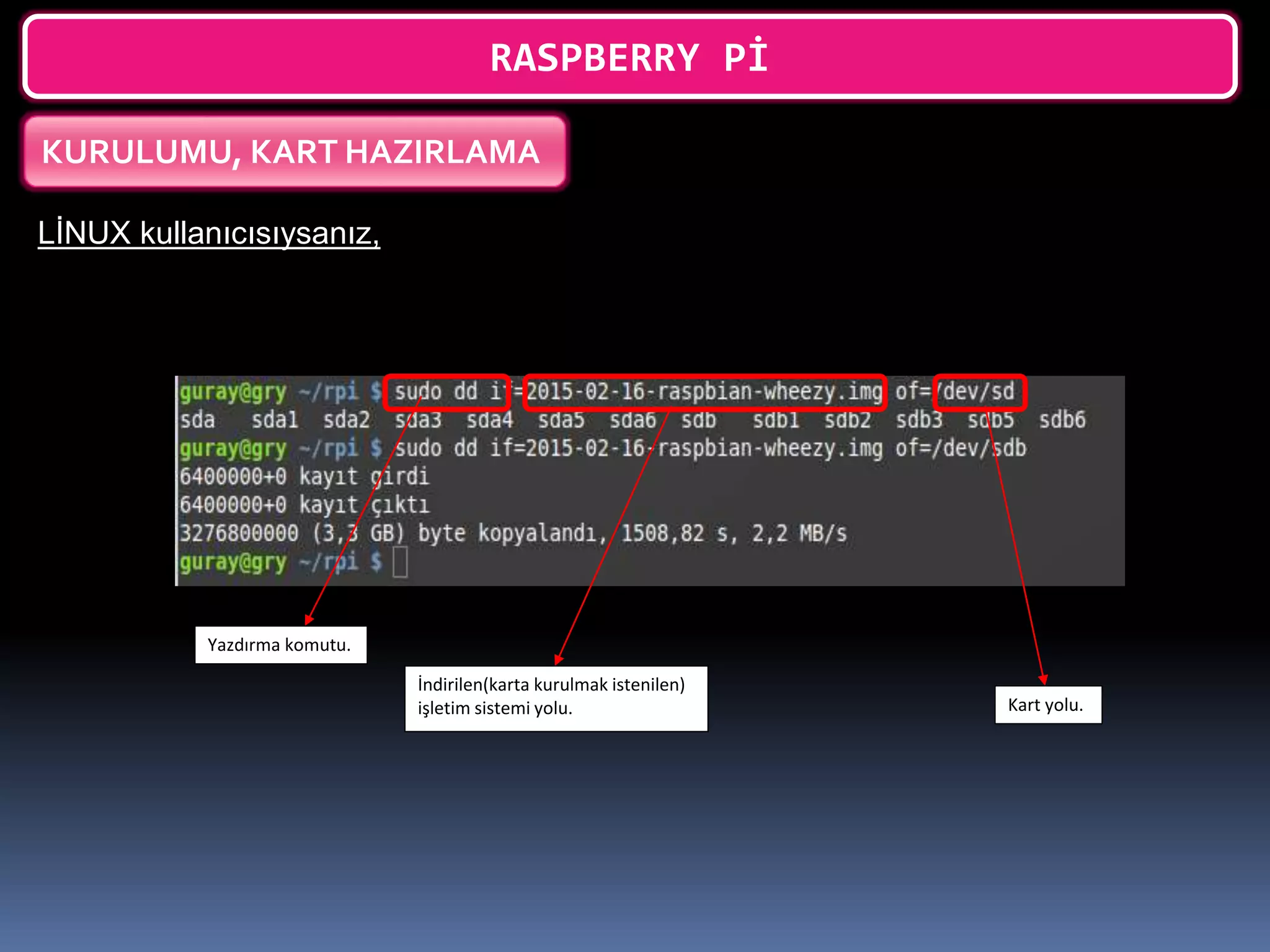Click the 3276800000 byte kopyalandı output line

coord(513,534)
